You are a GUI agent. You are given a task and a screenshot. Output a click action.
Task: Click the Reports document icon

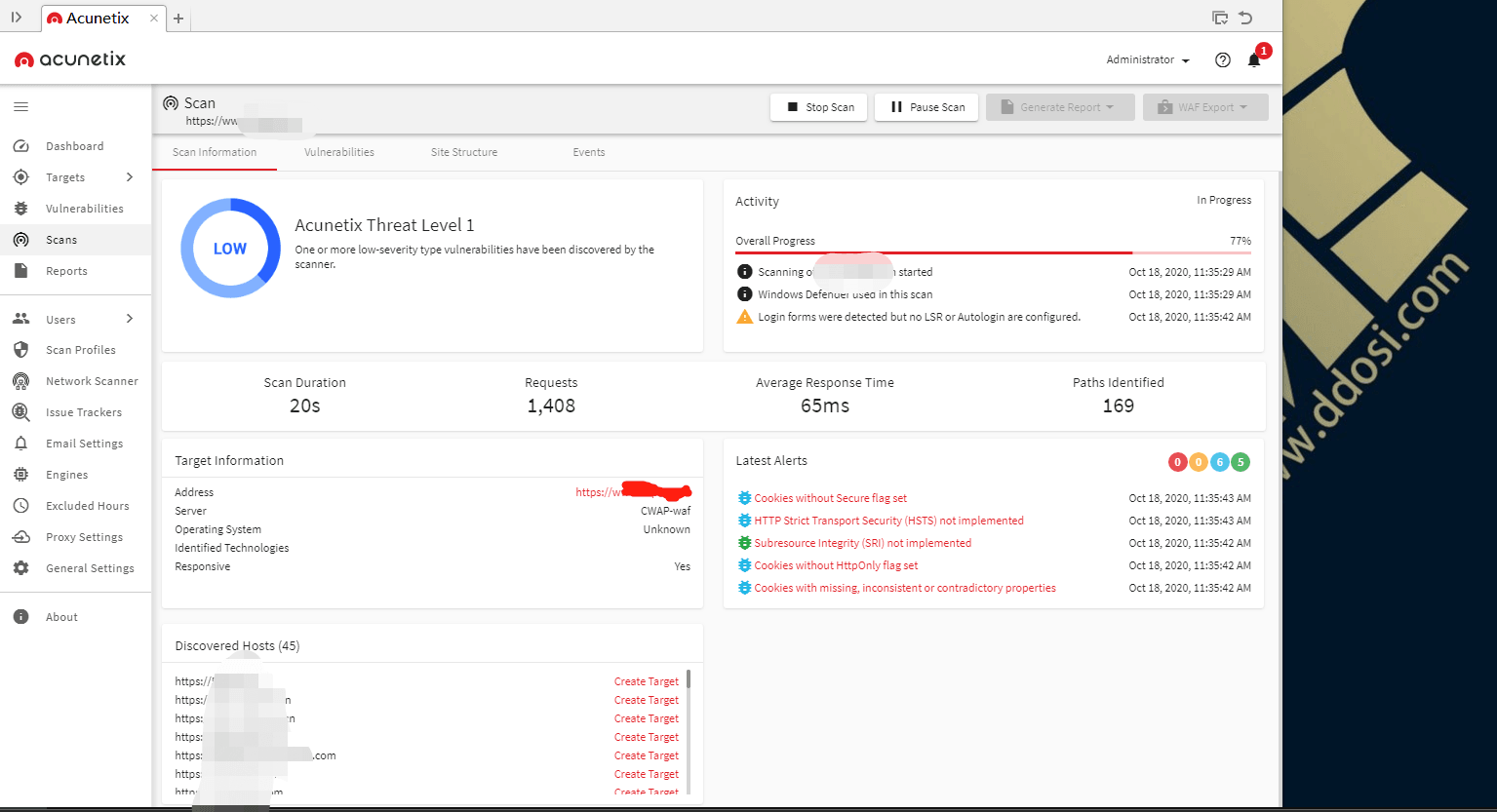[x=21, y=271]
